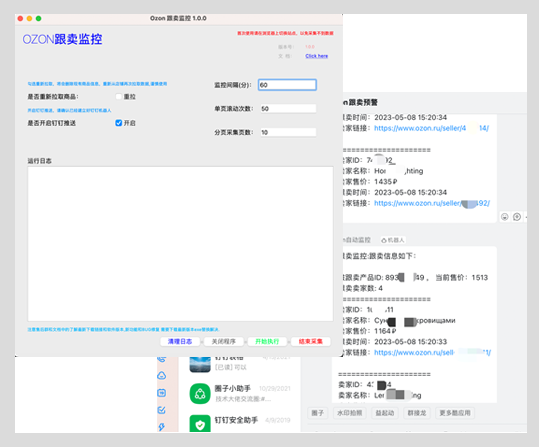Click the blue 清理日志 button
Viewport: 539px width, 447px height.
(x=180, y=341)
